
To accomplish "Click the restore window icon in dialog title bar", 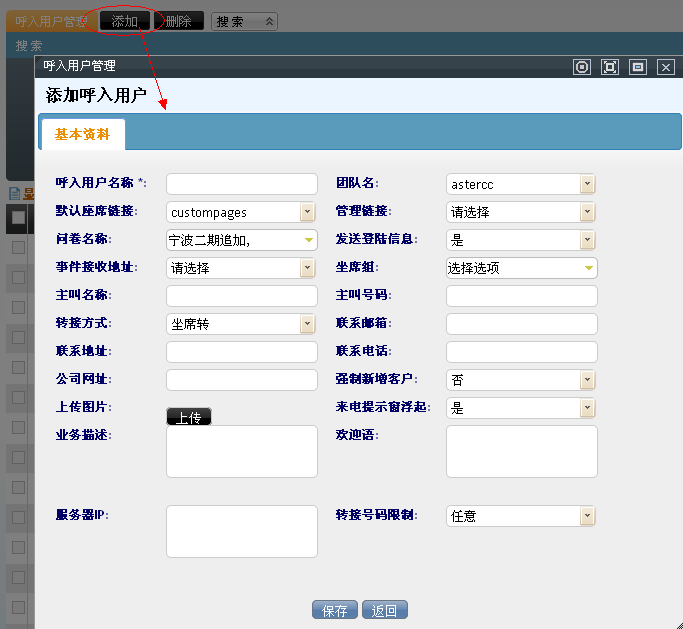I will pyautogui.click(x=638, y=67).
